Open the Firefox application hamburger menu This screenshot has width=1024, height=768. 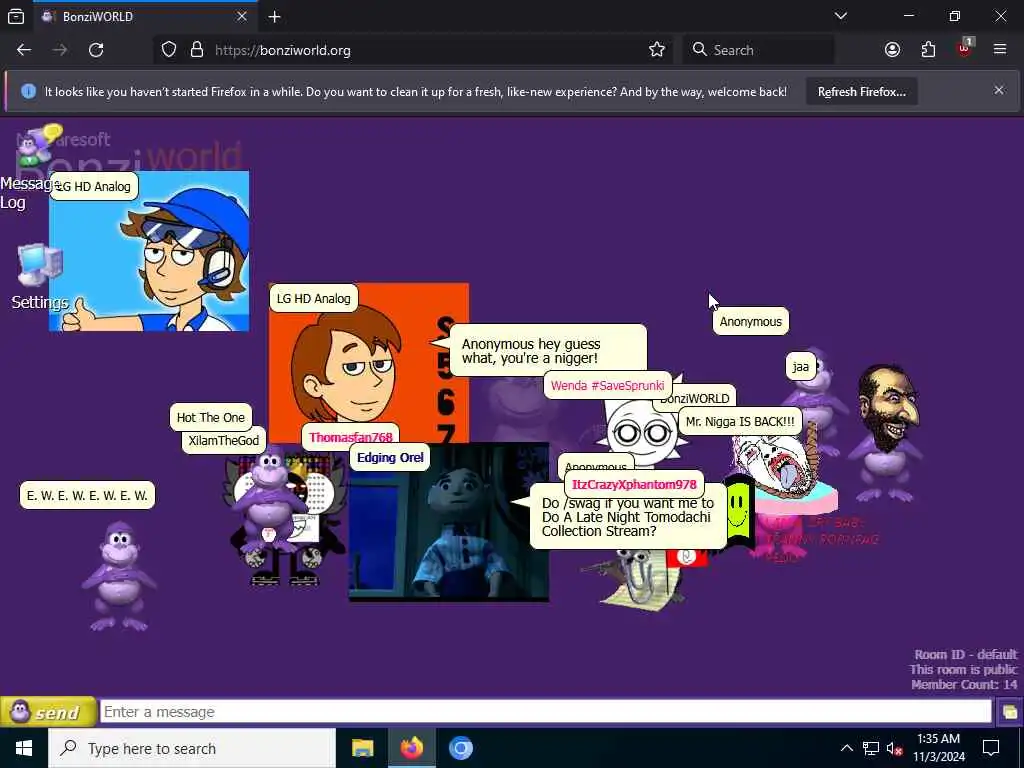[x=1000, y=50]
